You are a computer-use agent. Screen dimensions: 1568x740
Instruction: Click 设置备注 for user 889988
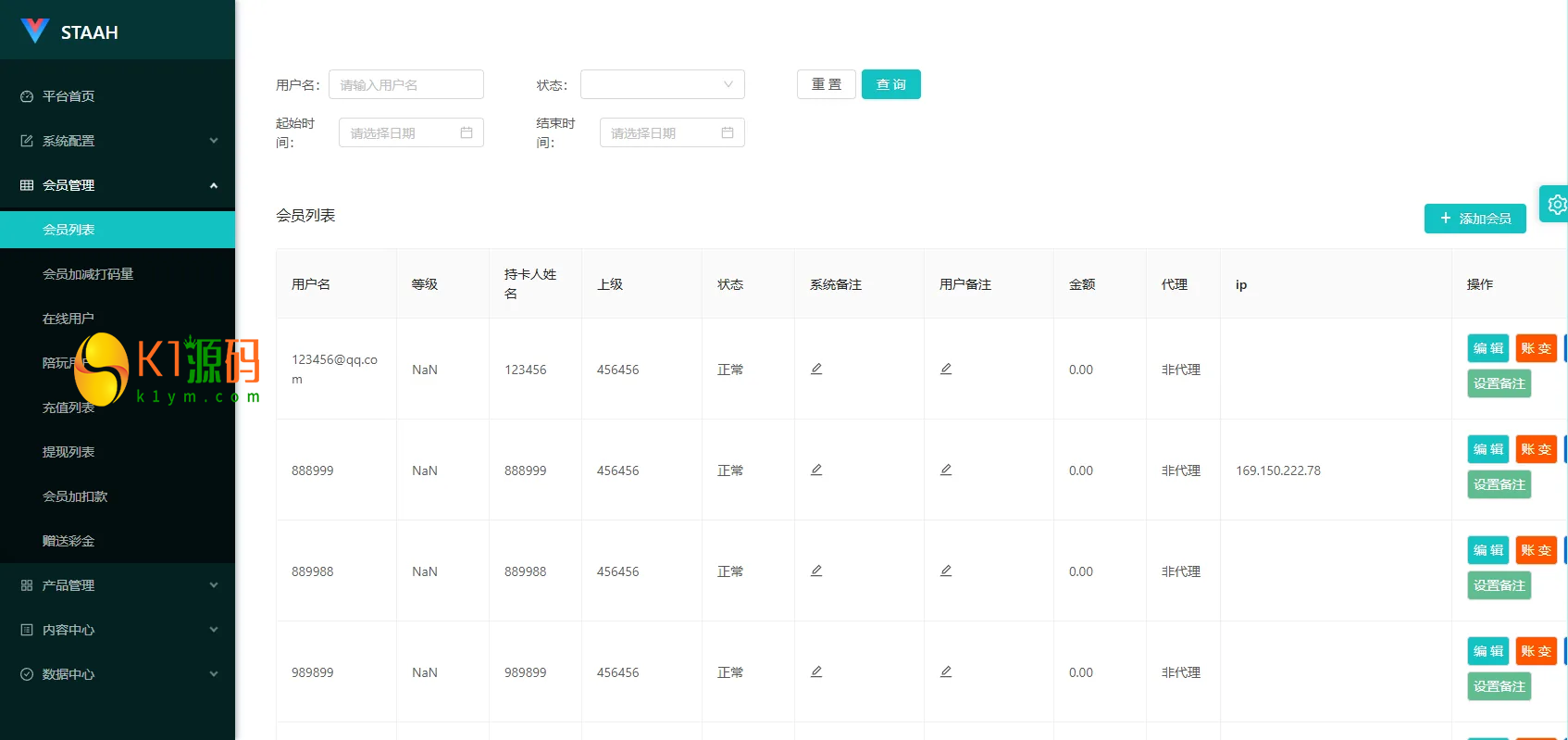1500,585
